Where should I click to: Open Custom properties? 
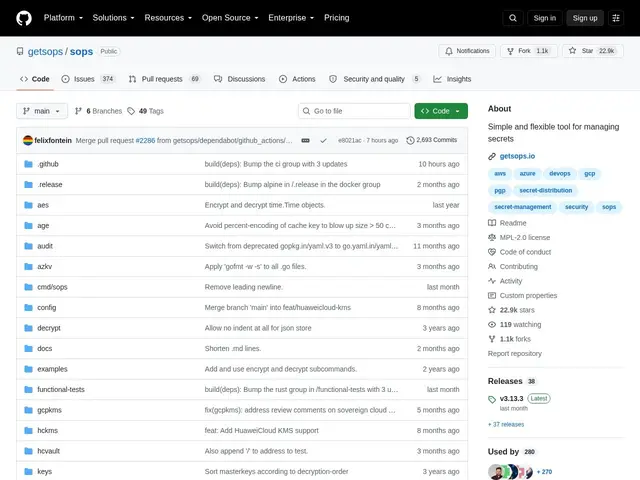tap(522, 296)
